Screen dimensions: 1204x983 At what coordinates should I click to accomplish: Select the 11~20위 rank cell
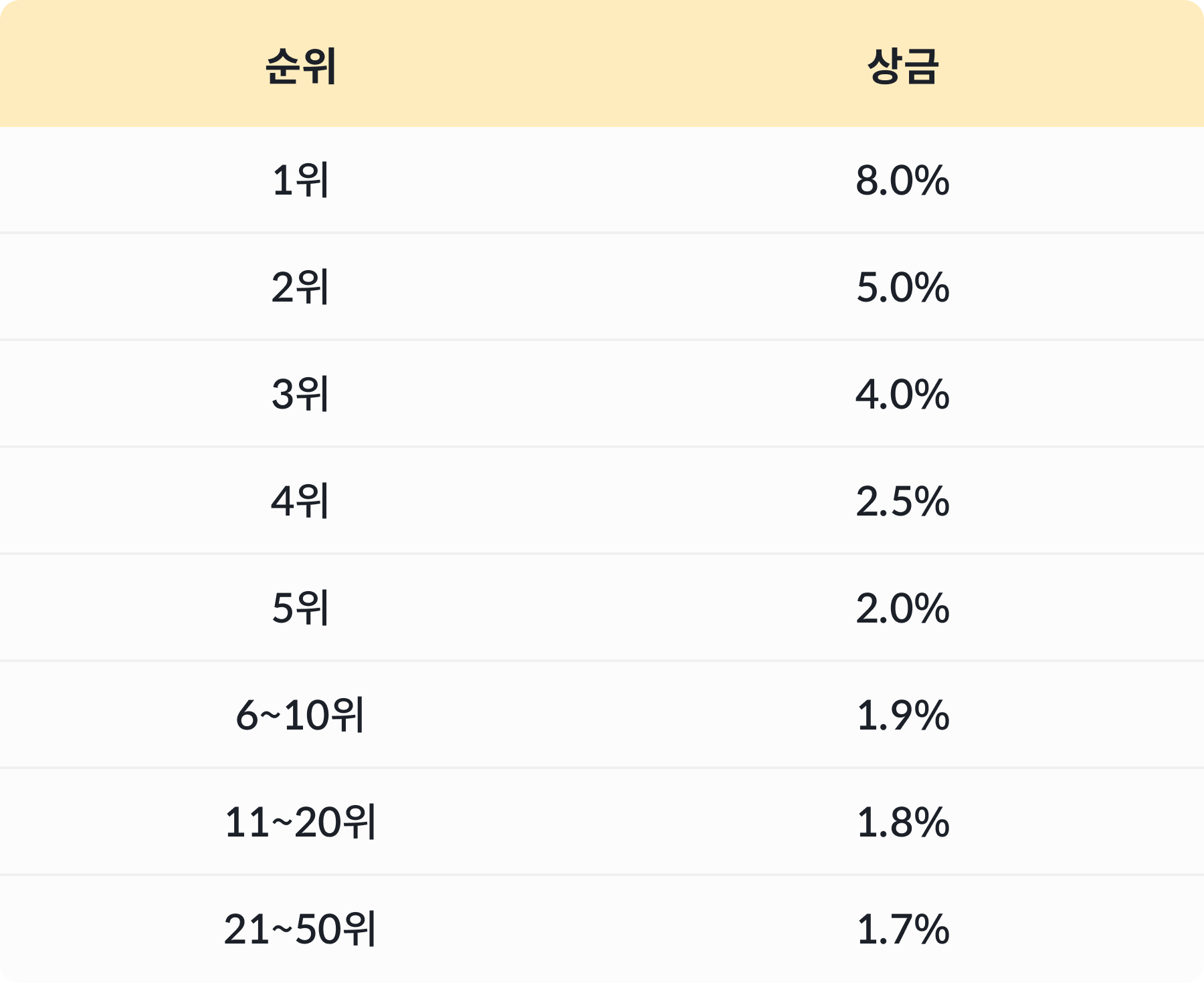tap(301, 823)
